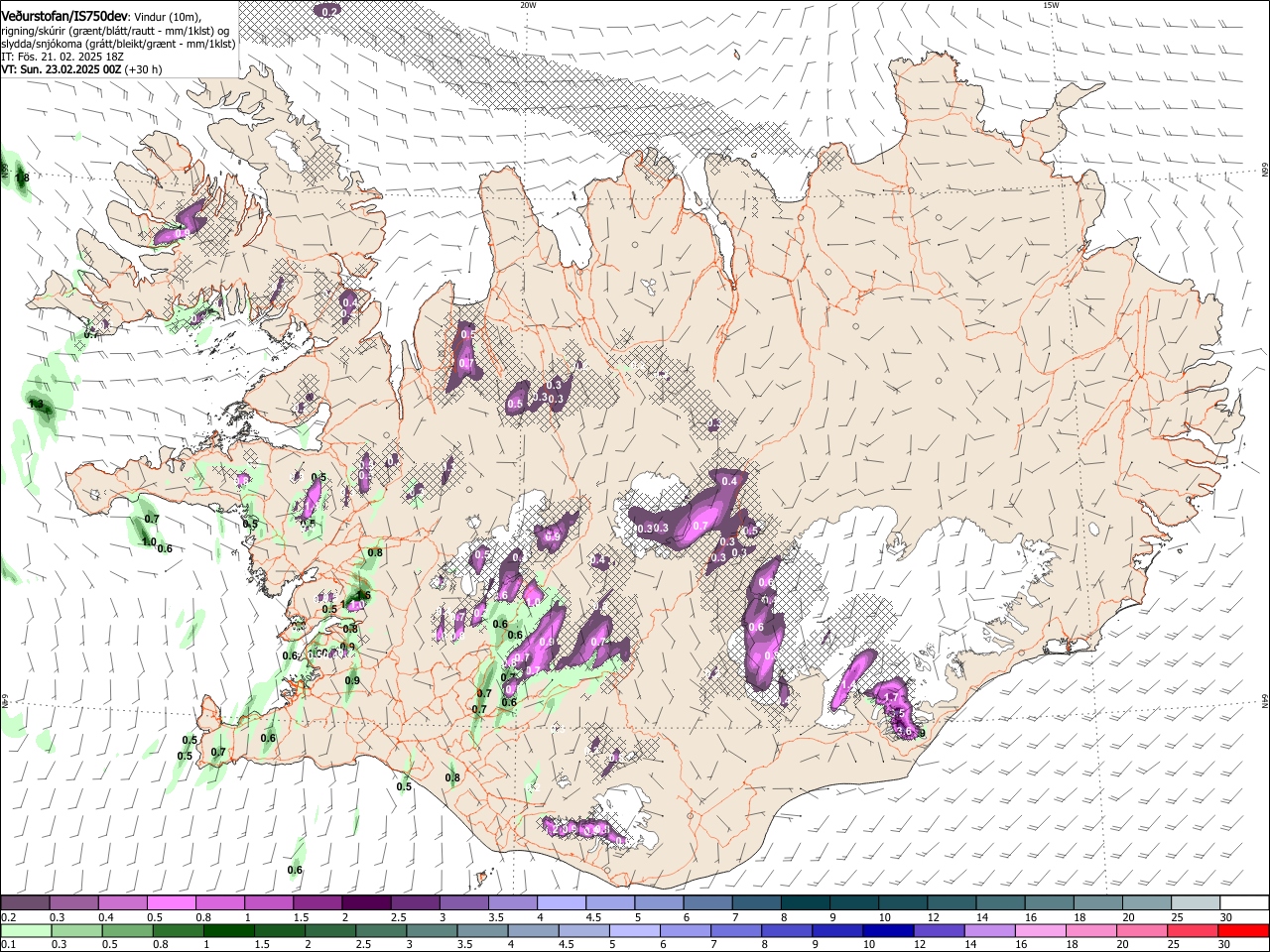Click the violet 12 swatch in rain legend
1270x952 pixels.
pos(937,931)
